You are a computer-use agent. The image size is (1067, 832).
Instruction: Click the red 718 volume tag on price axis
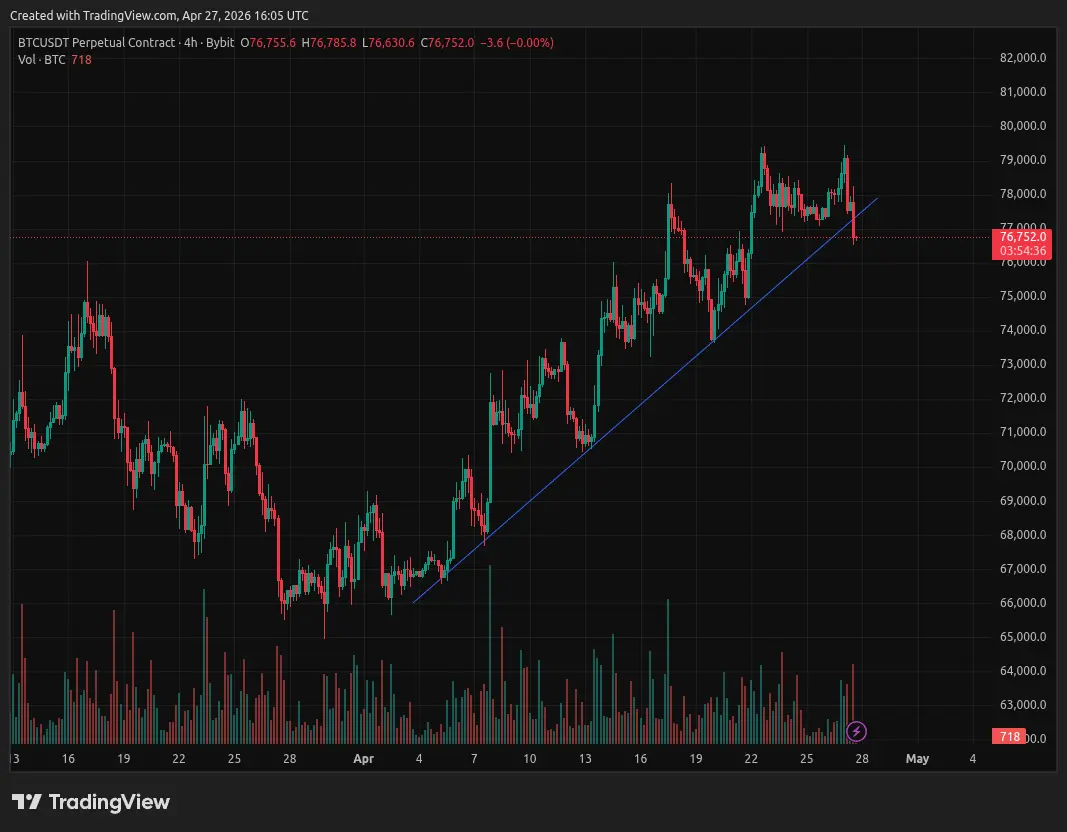(x=1009, y=736)
